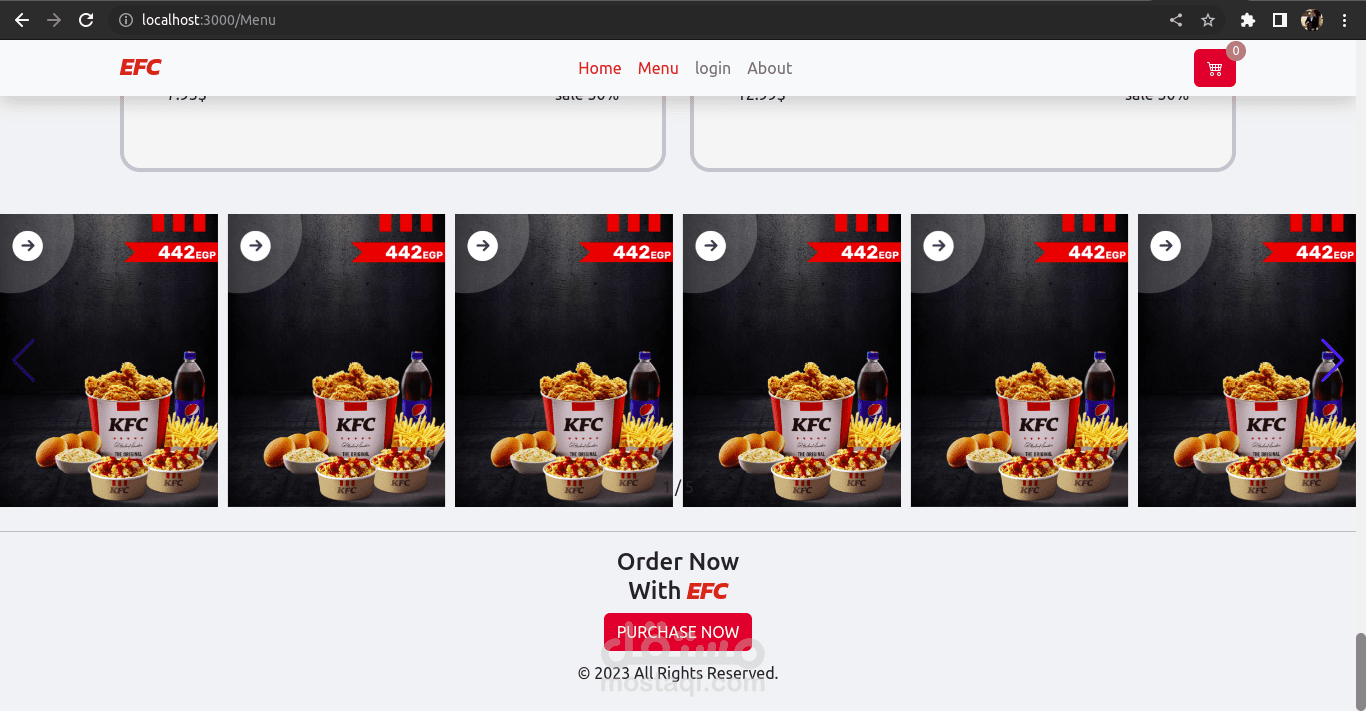The width and height of the screenshot is (1366, 711).
Task: Navigate to the Home menu item
Action: coord(600,68)
